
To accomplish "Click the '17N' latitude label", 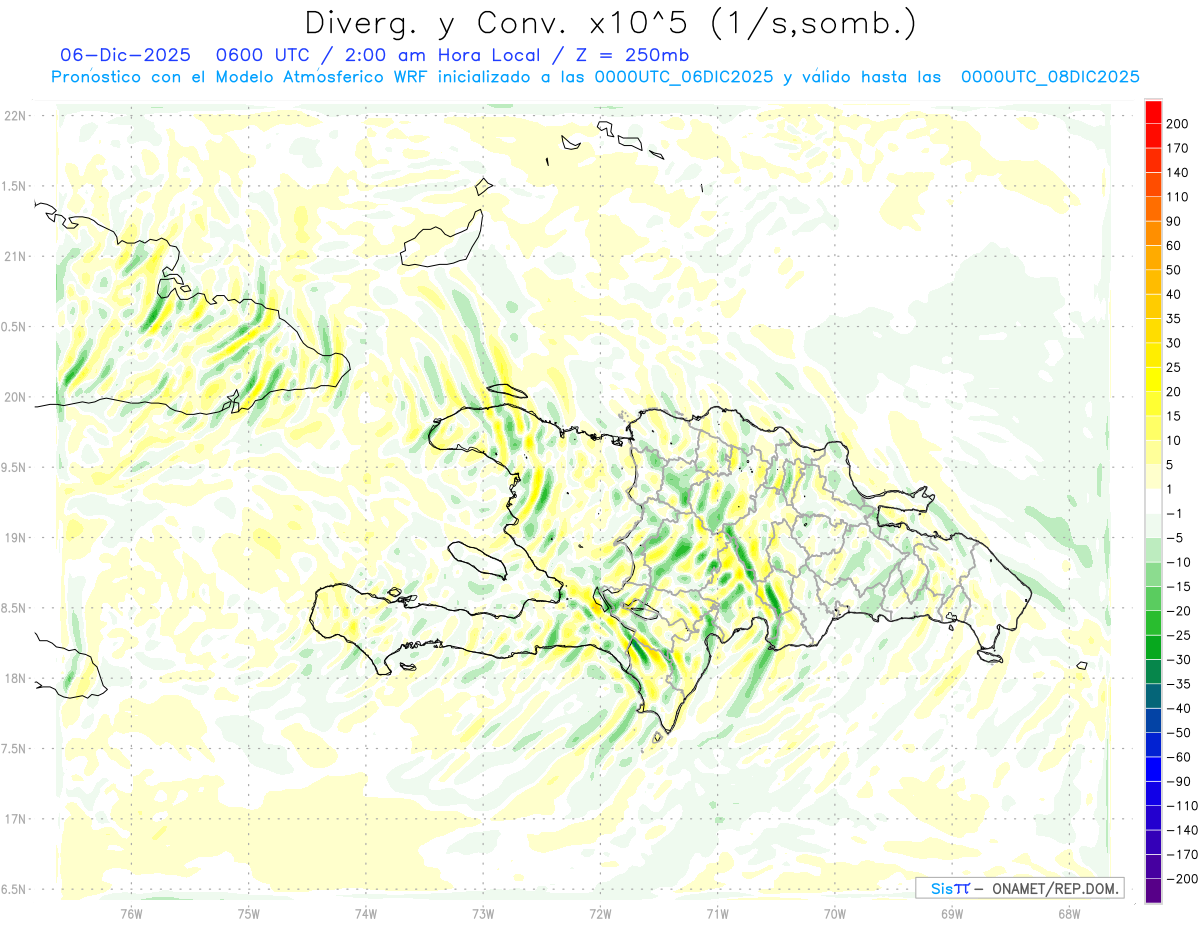I will click(x=15, y=819).
